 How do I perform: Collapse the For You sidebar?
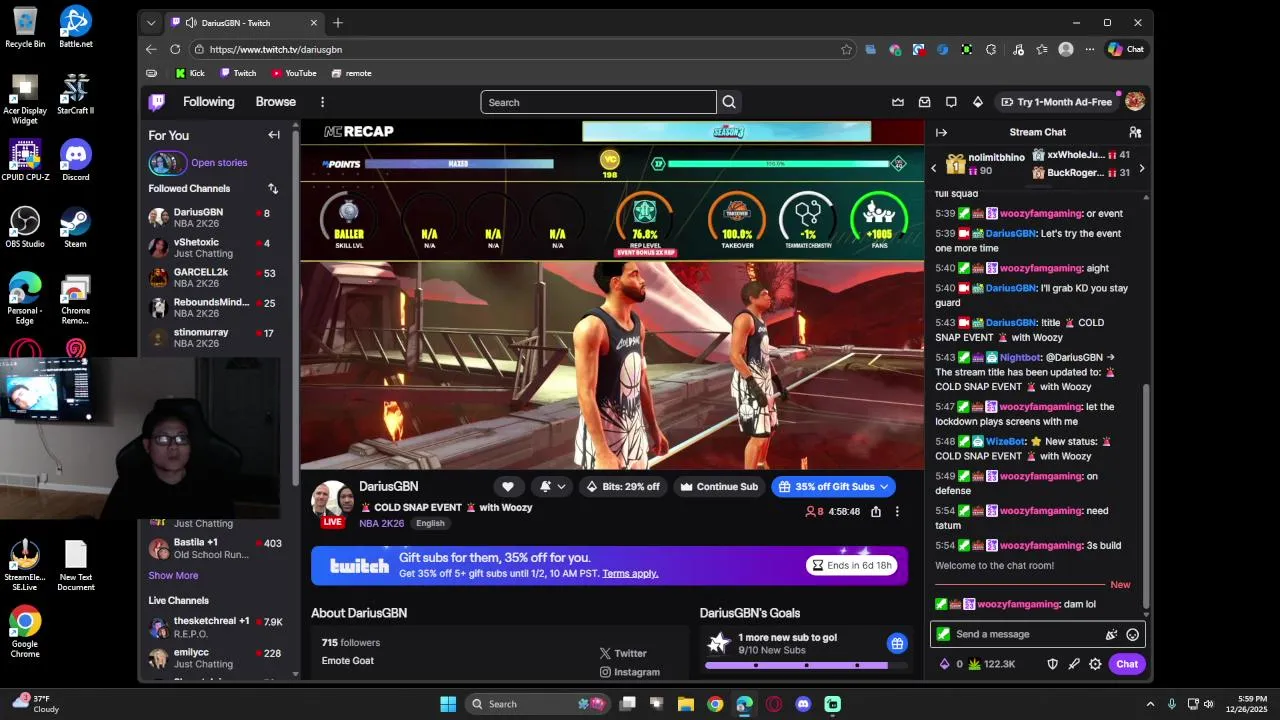(274, 135)
